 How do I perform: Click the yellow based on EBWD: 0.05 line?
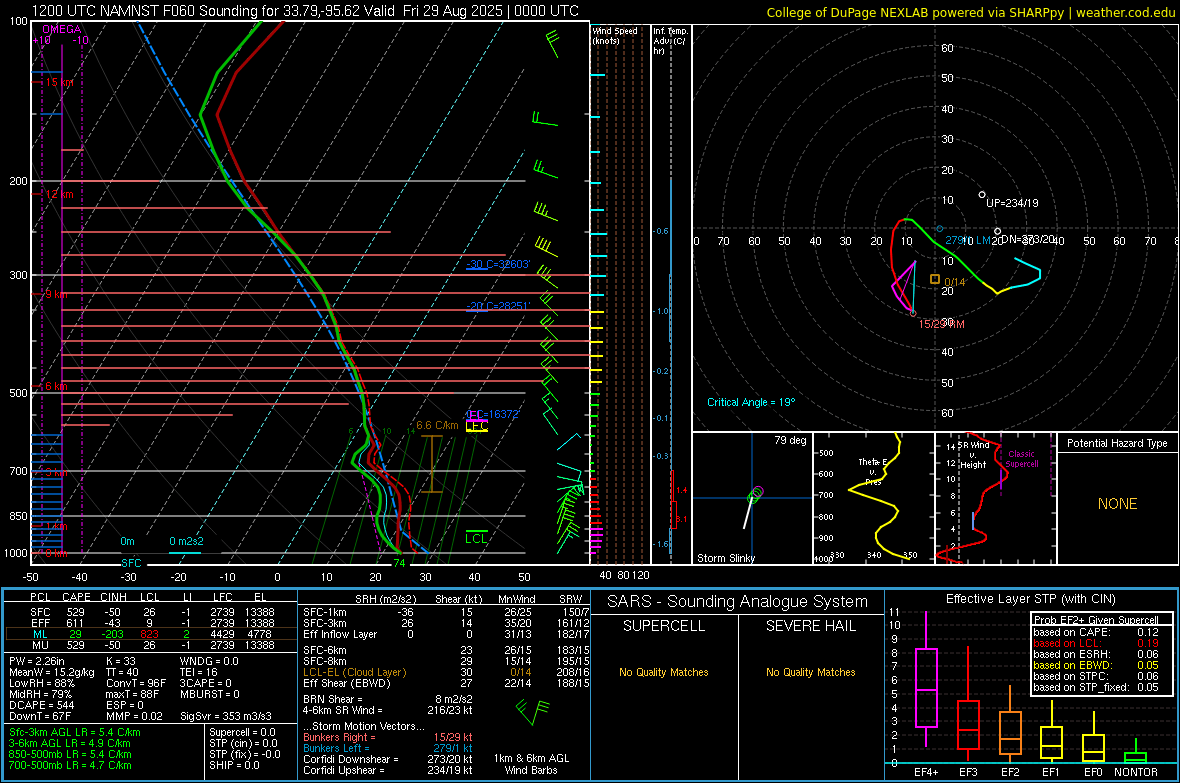click(x=1096, y=665)
